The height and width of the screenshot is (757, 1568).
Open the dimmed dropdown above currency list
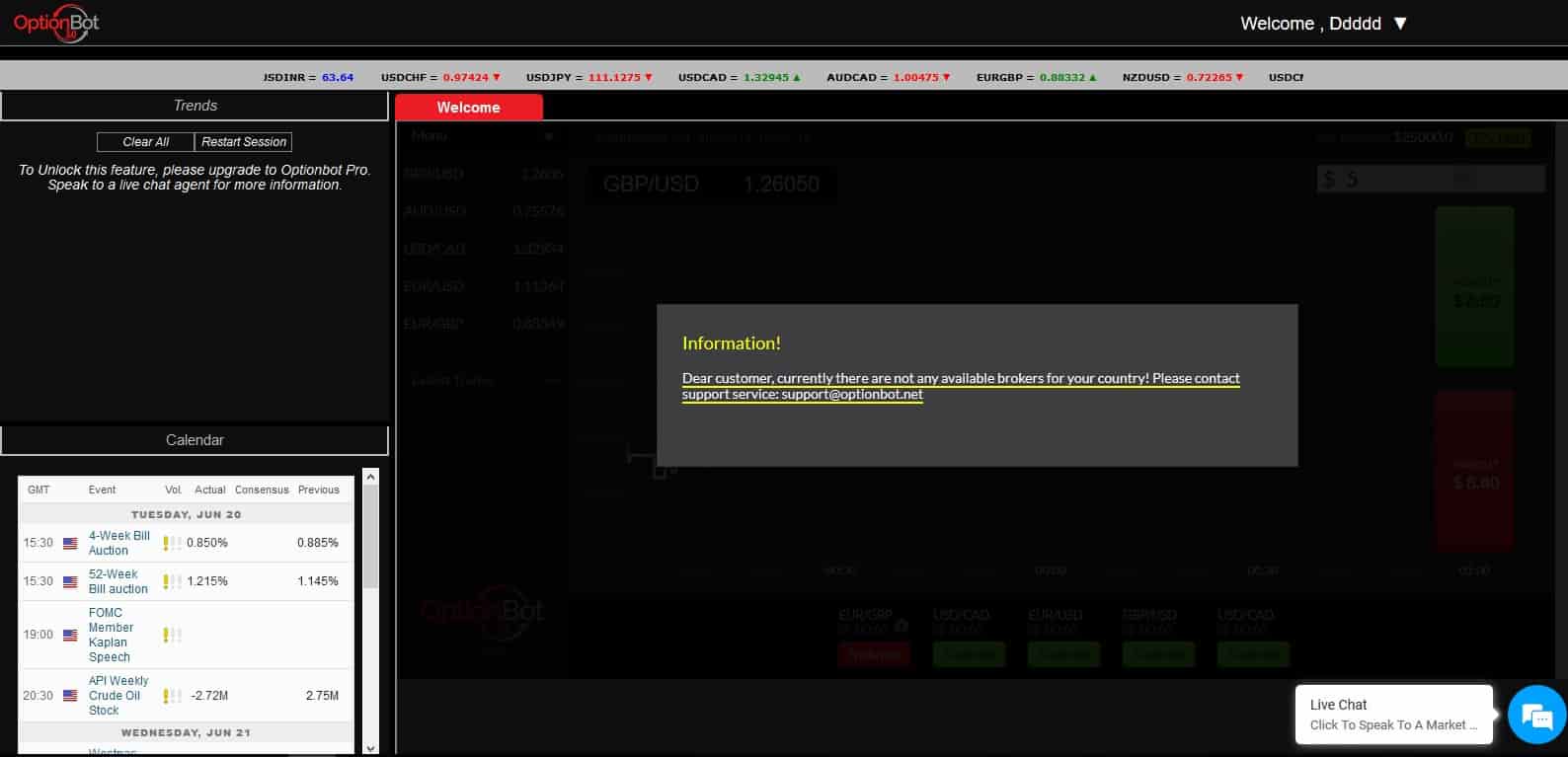[483, 136]
